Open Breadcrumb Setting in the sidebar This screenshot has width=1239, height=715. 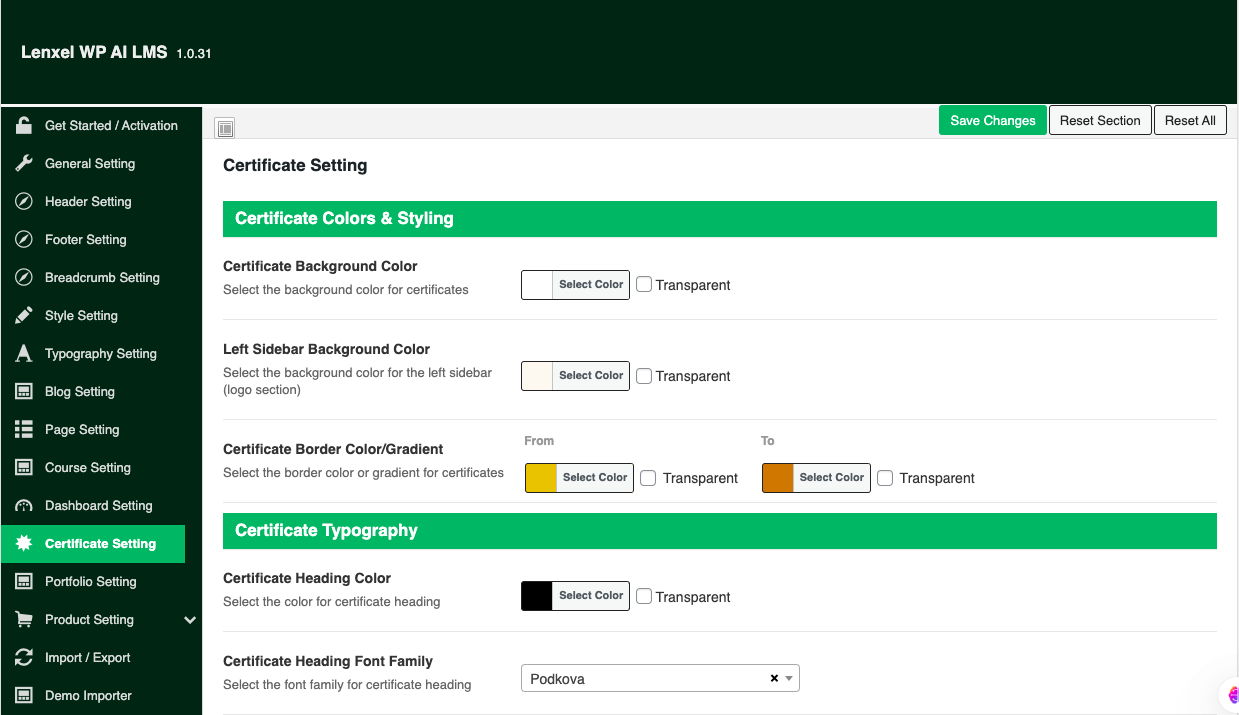click(x=101, y=277)
